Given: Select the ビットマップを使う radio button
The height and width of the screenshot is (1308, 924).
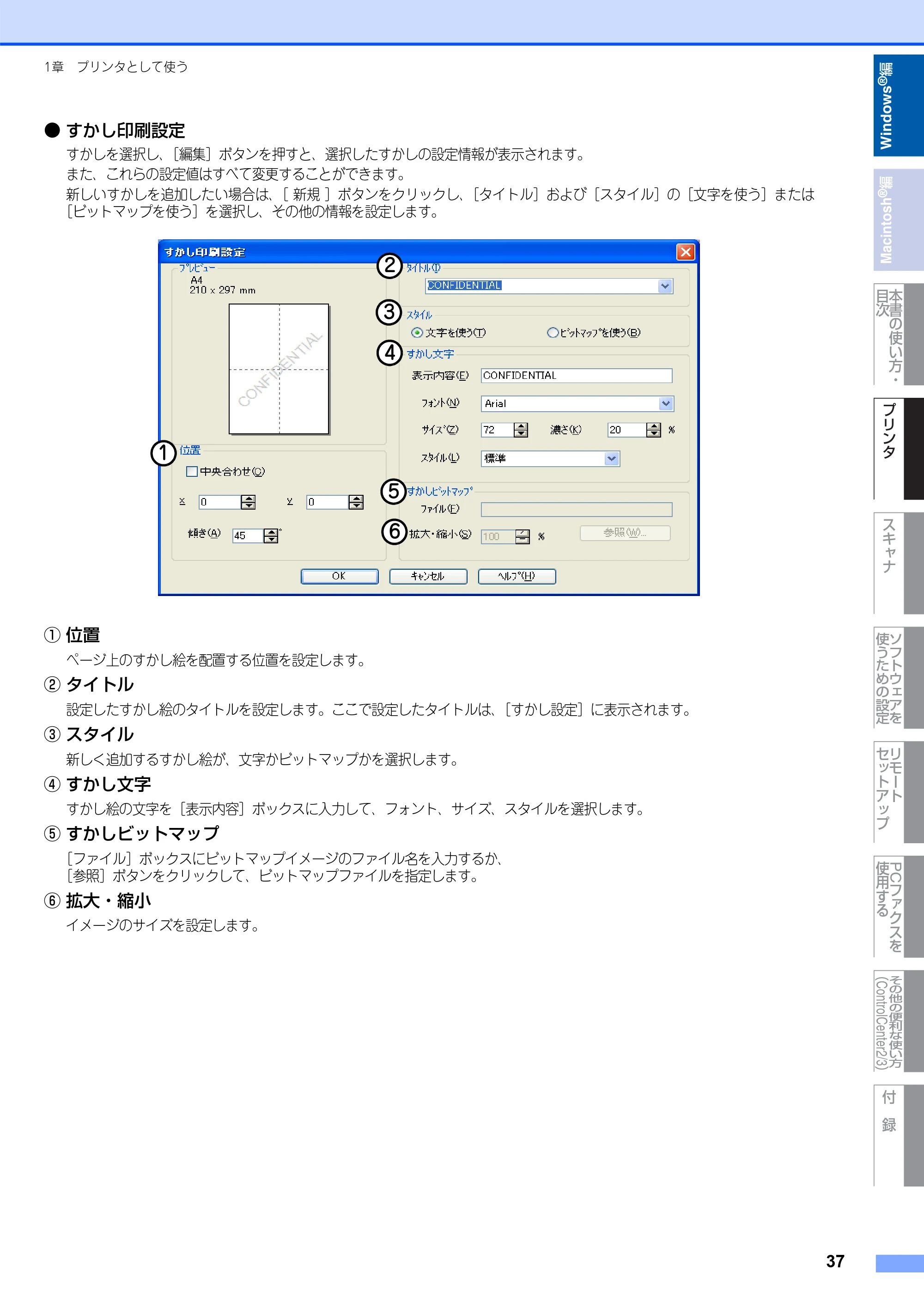Looking at the screenshot, I should pos(552,333).
